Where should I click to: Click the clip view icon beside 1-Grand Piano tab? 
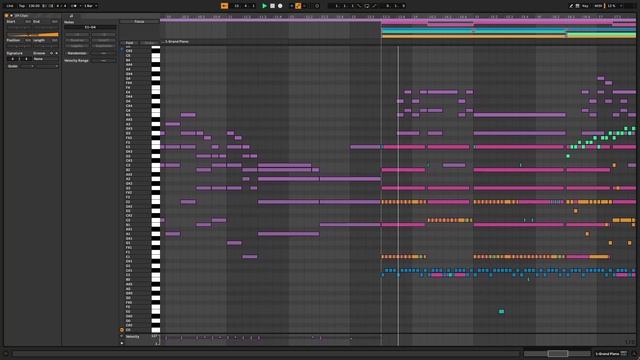pyautogui.click(x=624, y=353)
